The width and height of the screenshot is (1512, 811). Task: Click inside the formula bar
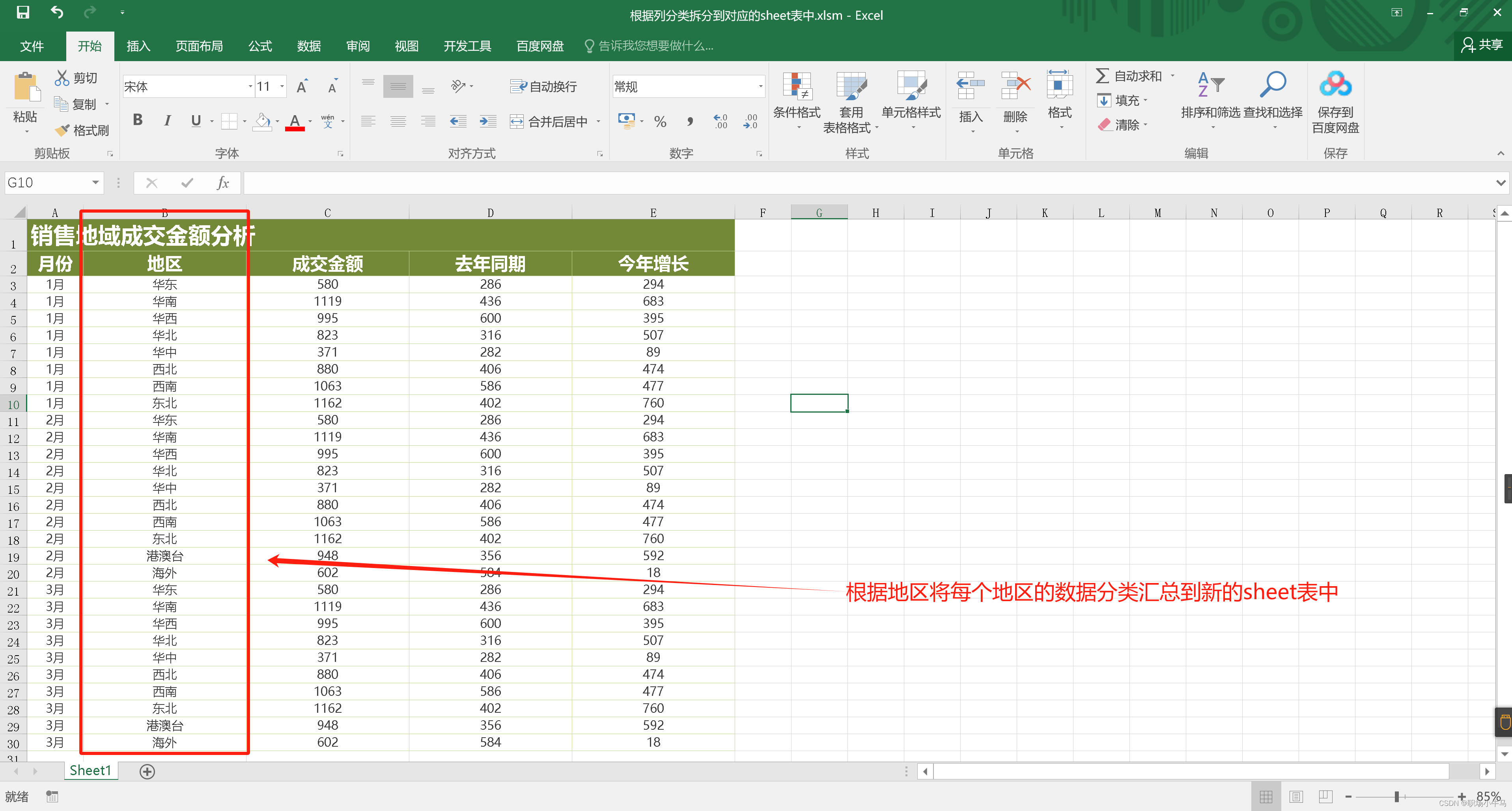[x=528, y=183]
